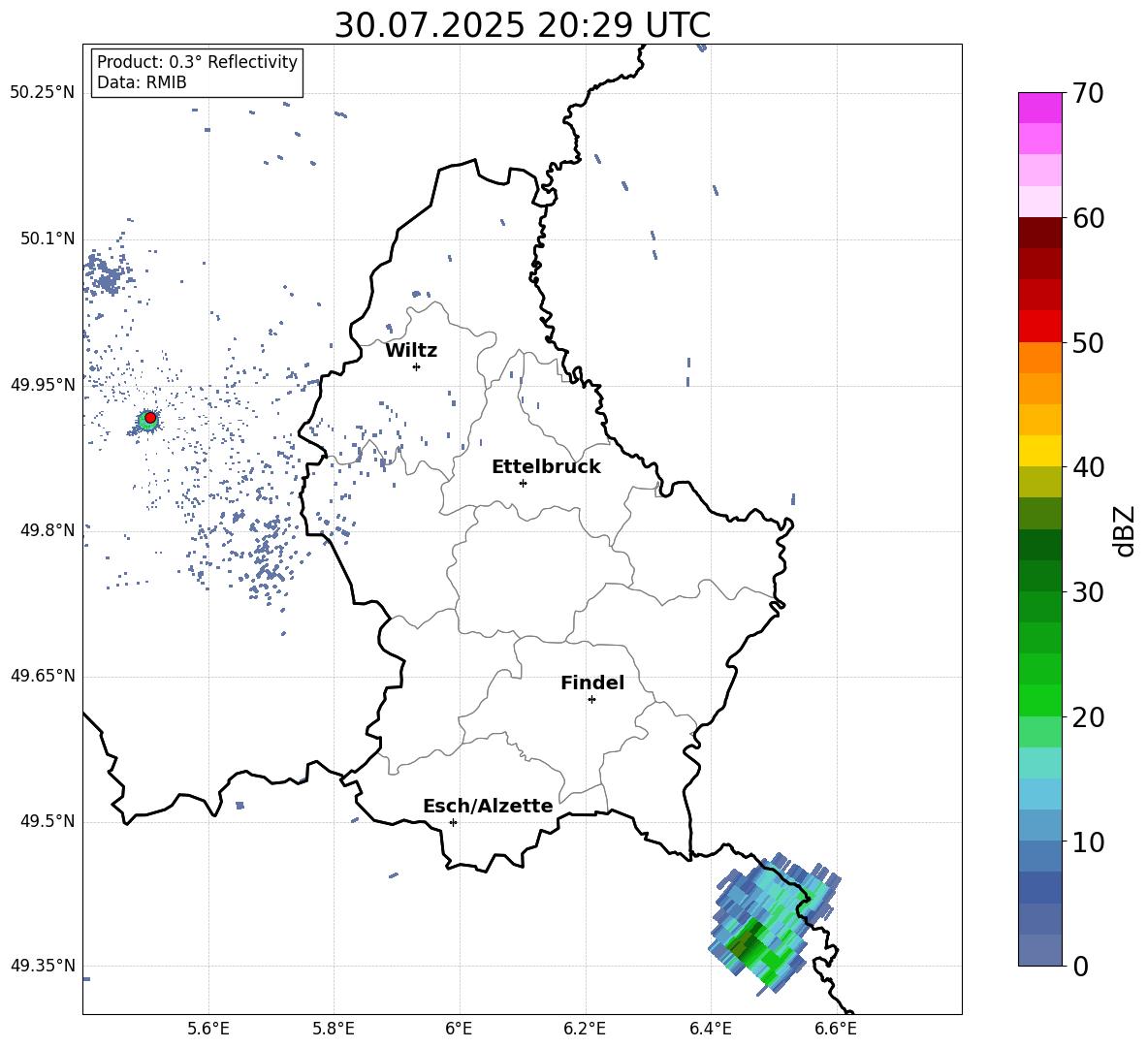Click the 49.65°N latitude label
Image resolution: width=1148 pixels, height=1048 pixels.
click(43, 676)
